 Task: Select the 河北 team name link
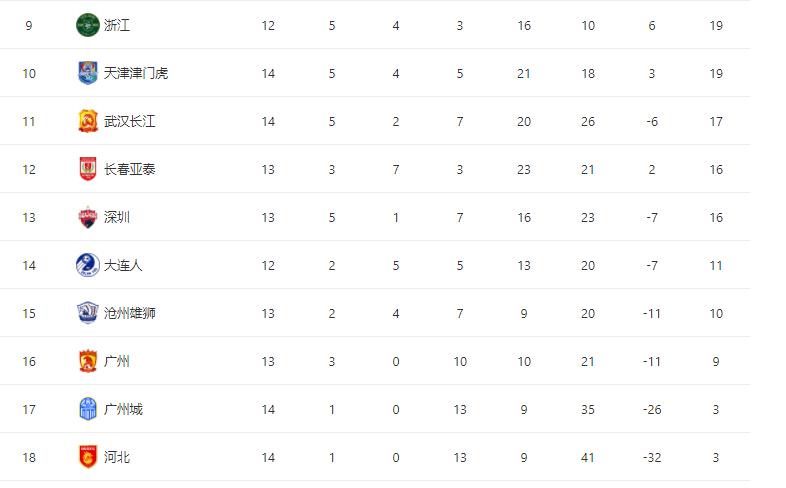(x=117, y=457)
